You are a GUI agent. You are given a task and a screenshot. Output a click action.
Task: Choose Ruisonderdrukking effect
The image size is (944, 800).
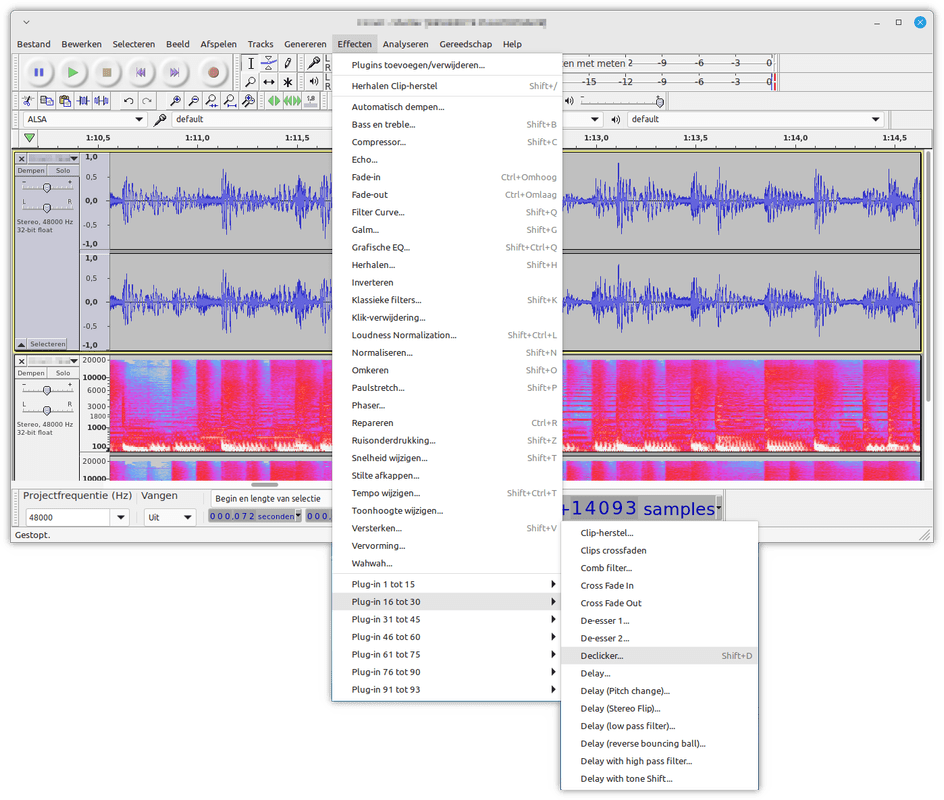pos(447,441)
